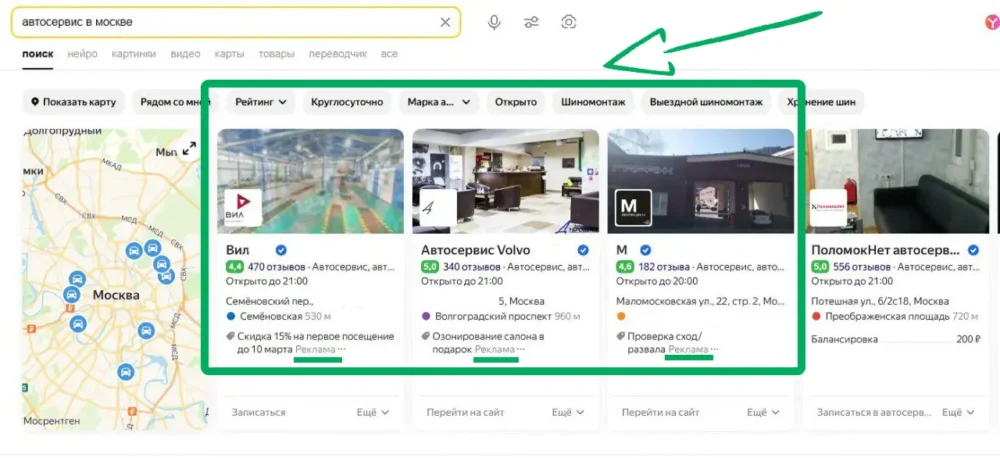Click the 'Преображенская площадь' metro station
Screen dimensions: 1000x458
[x=887, y=316]
